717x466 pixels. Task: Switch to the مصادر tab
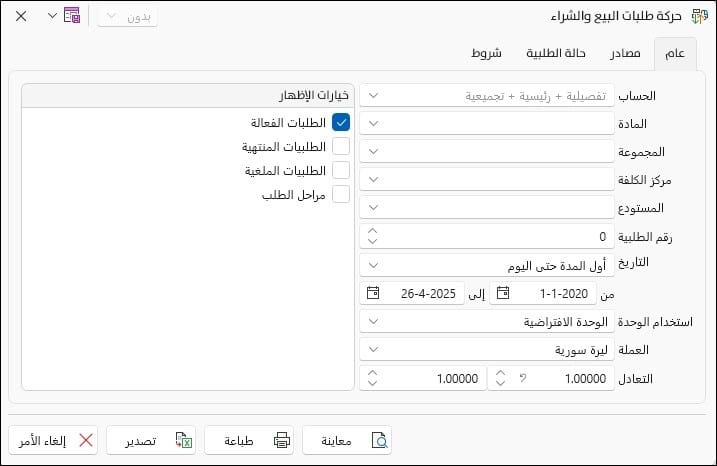tap(625, 54)
